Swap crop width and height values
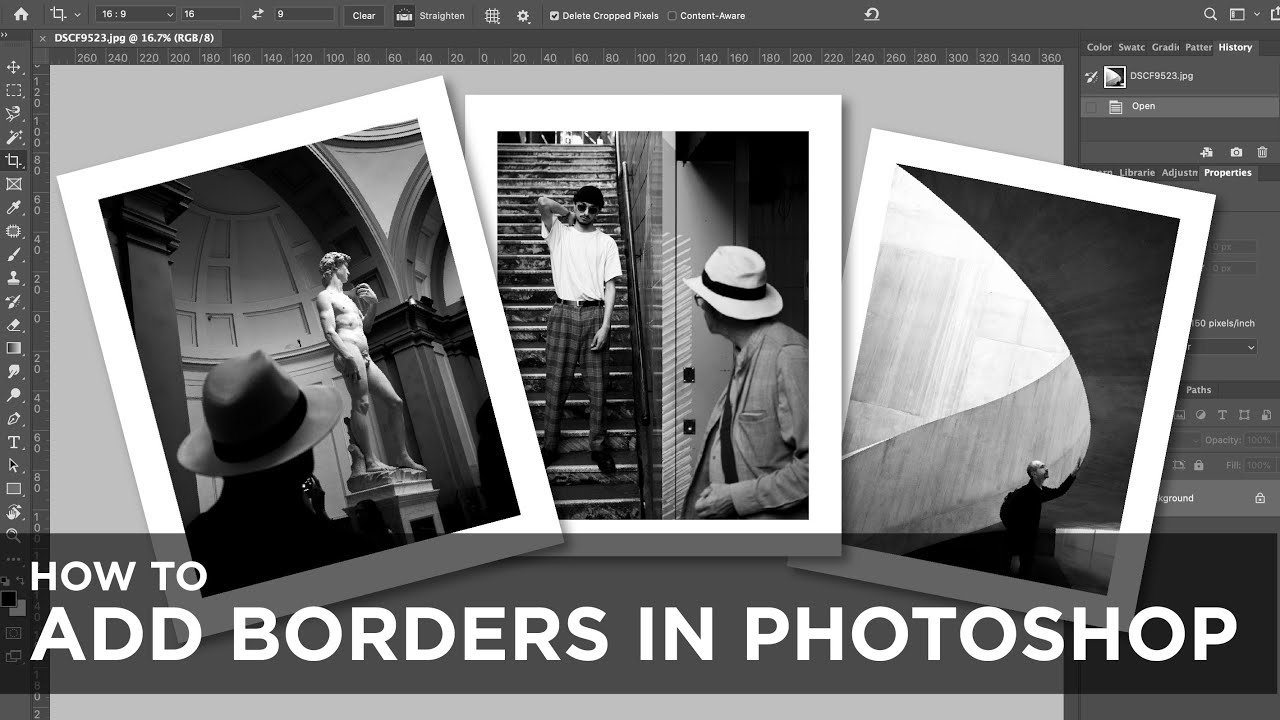Screen dimensions: 1280x720 click(257, 15)
